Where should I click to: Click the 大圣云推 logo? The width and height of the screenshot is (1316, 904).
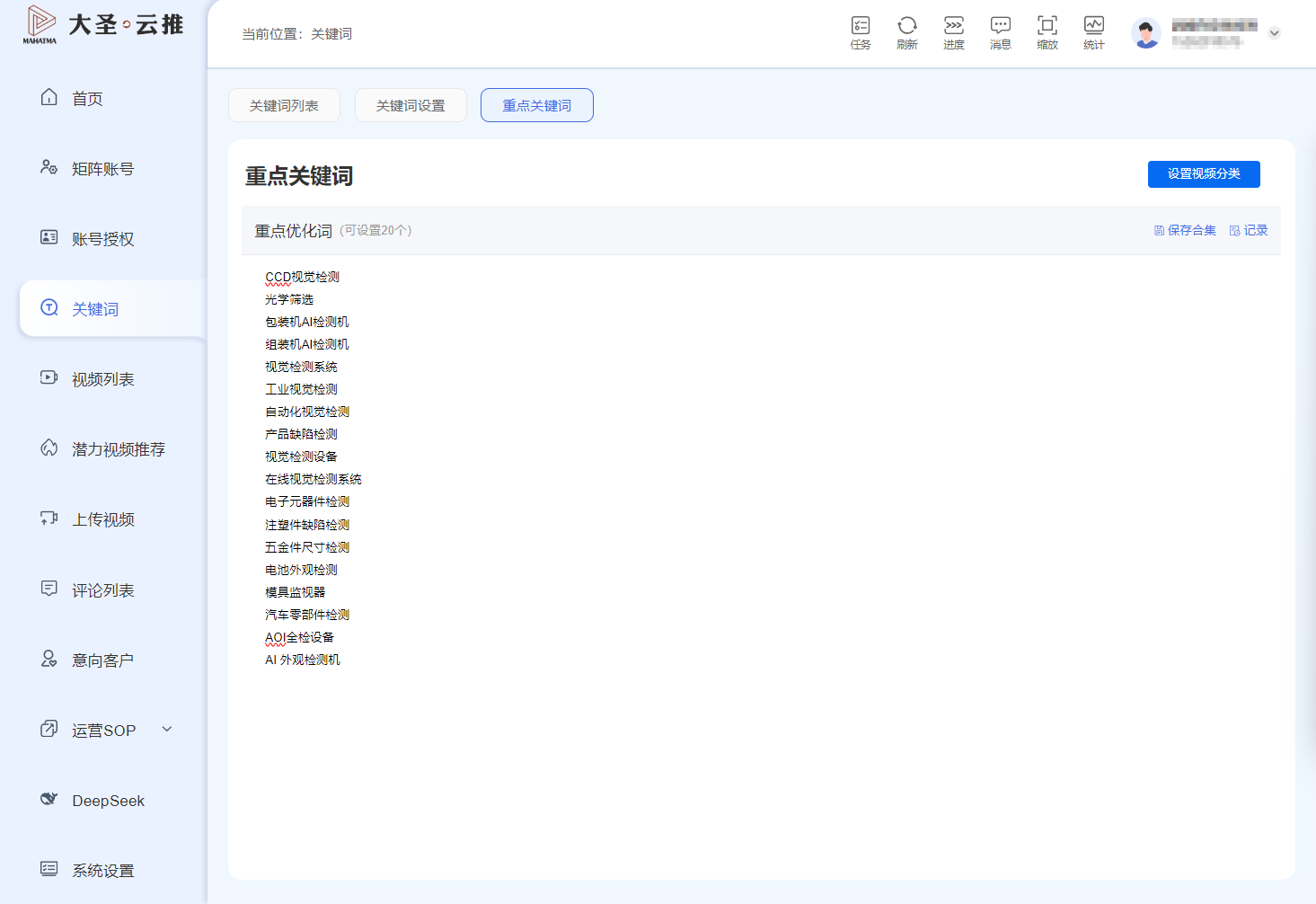(x=103, y=25)
